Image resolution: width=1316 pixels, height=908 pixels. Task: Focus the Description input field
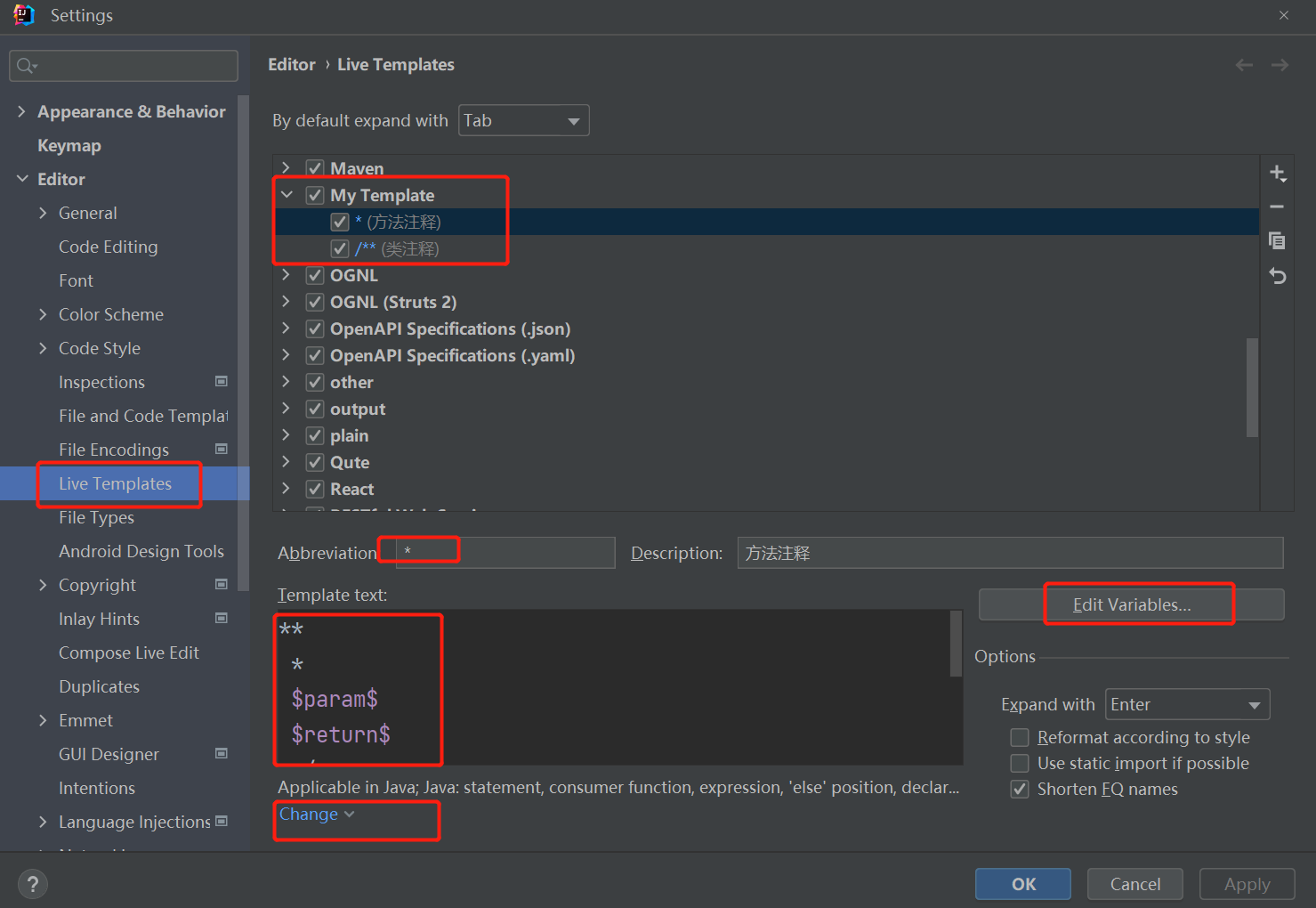point(1010,553)
